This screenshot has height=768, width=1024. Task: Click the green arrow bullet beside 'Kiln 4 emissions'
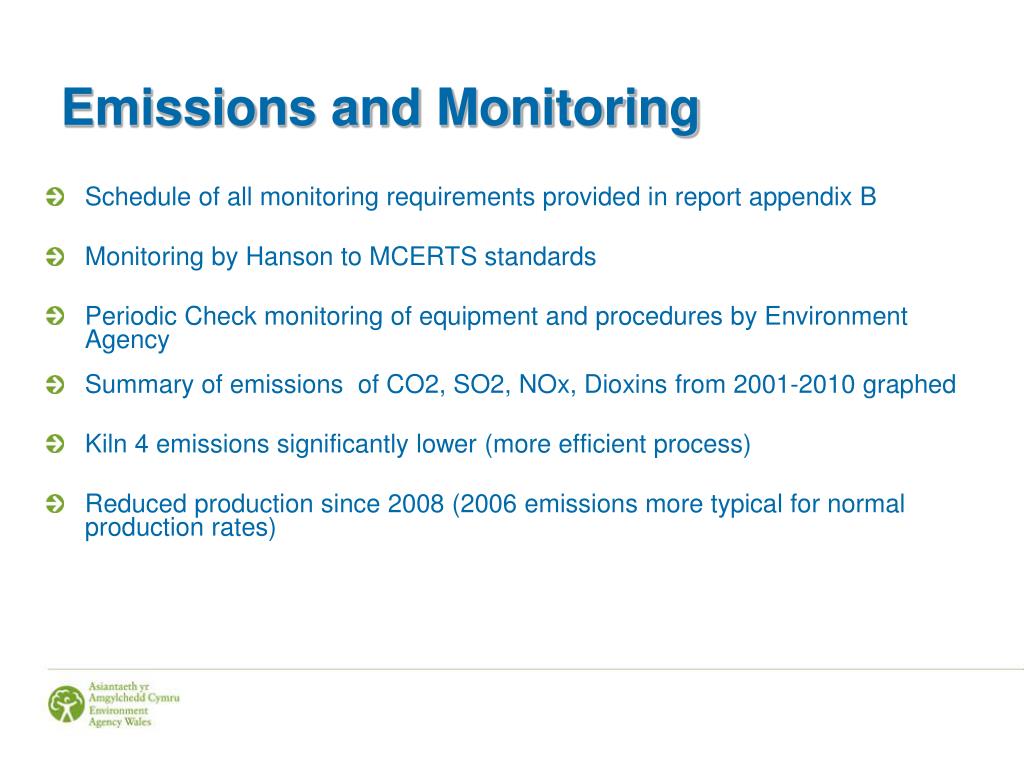[x=56, y=444]
